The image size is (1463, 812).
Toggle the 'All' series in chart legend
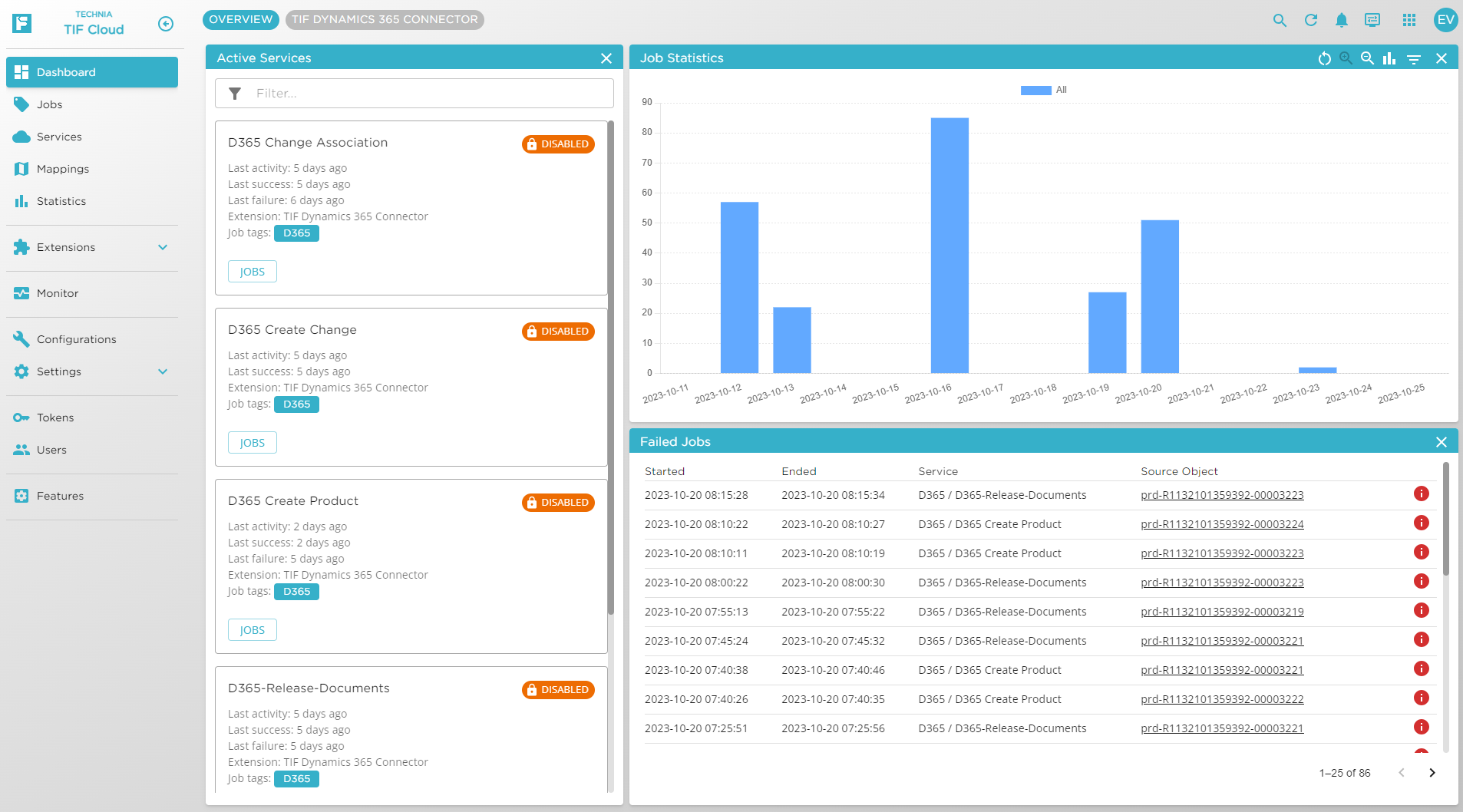[1043, 90]
